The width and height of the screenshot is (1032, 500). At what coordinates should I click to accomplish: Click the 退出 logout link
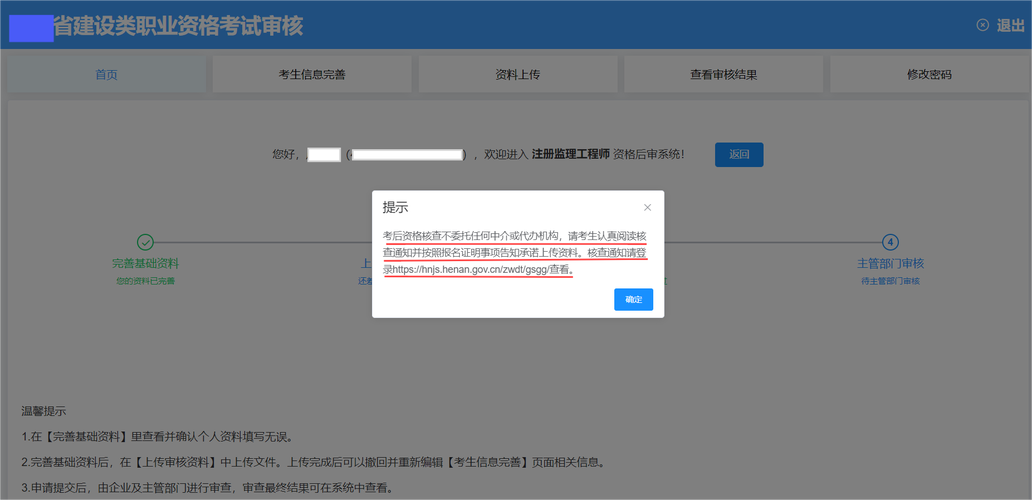pos(1010,25)
